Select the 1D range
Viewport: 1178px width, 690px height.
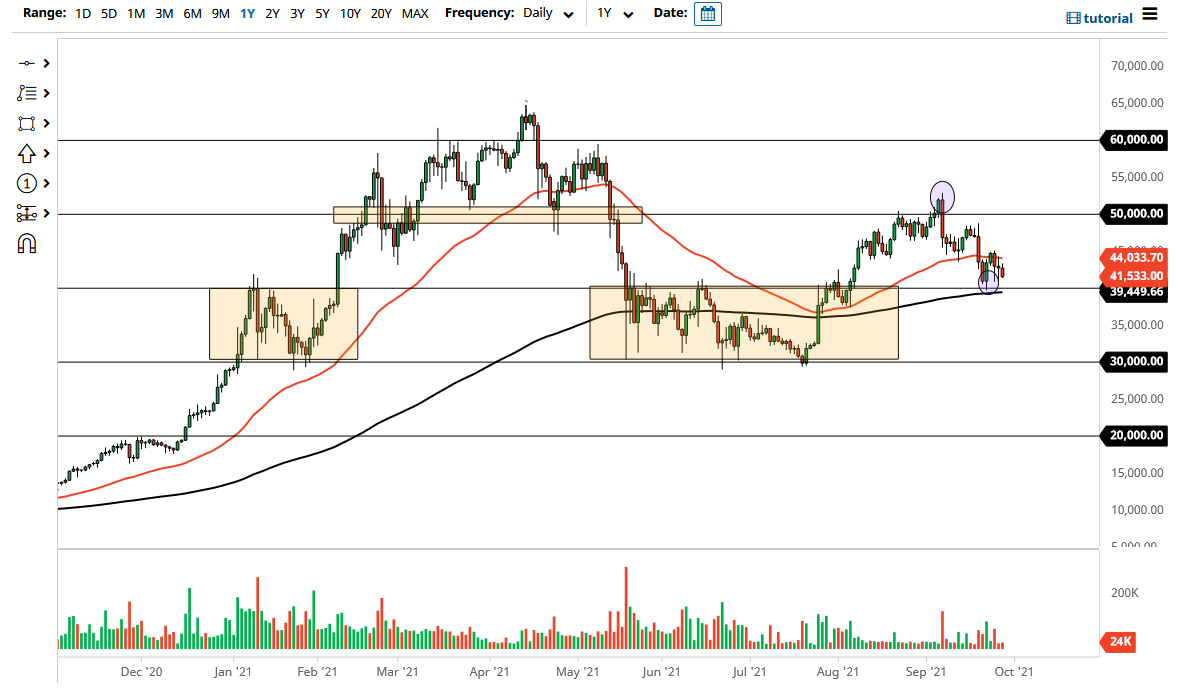[81, 15]
